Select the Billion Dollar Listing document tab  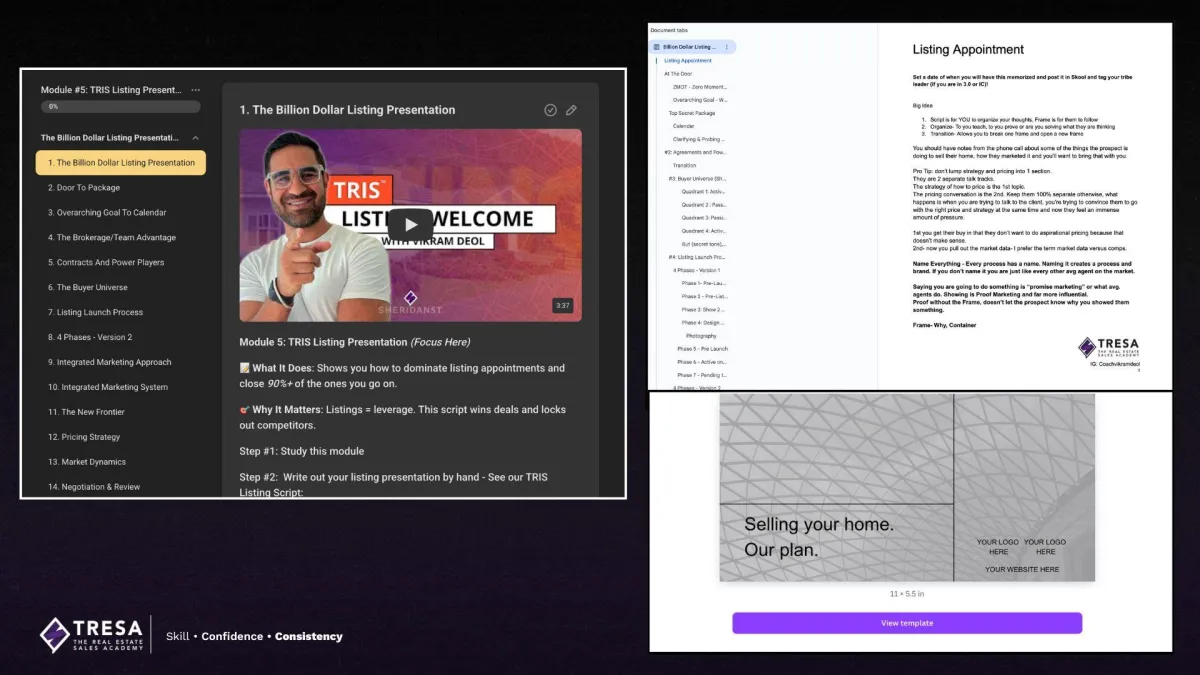(693, 47)
